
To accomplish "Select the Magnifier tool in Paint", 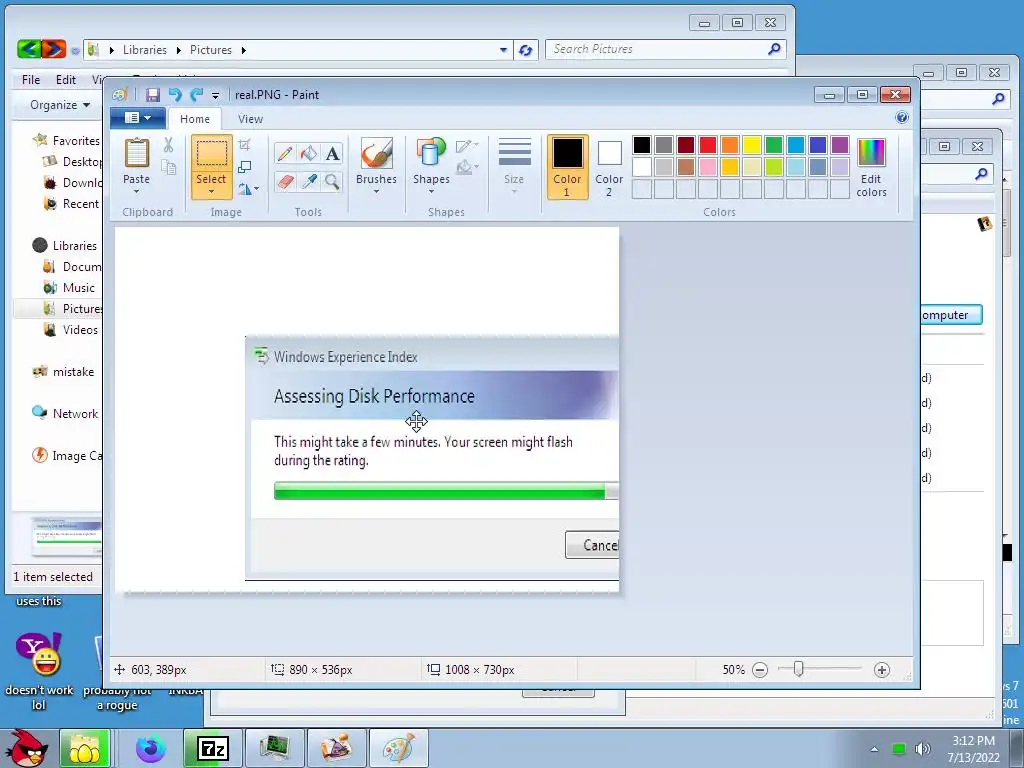I will 332,181.
